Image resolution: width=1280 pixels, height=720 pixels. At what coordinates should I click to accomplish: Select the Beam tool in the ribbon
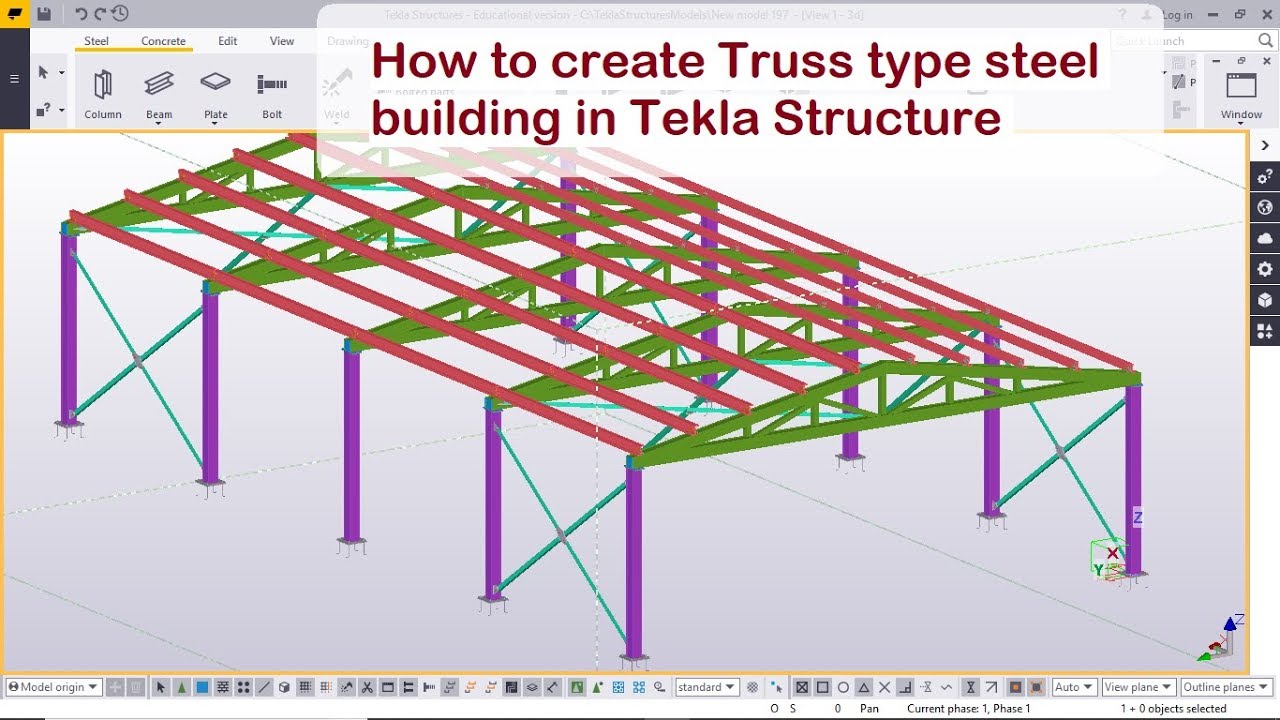coord(159,93)
